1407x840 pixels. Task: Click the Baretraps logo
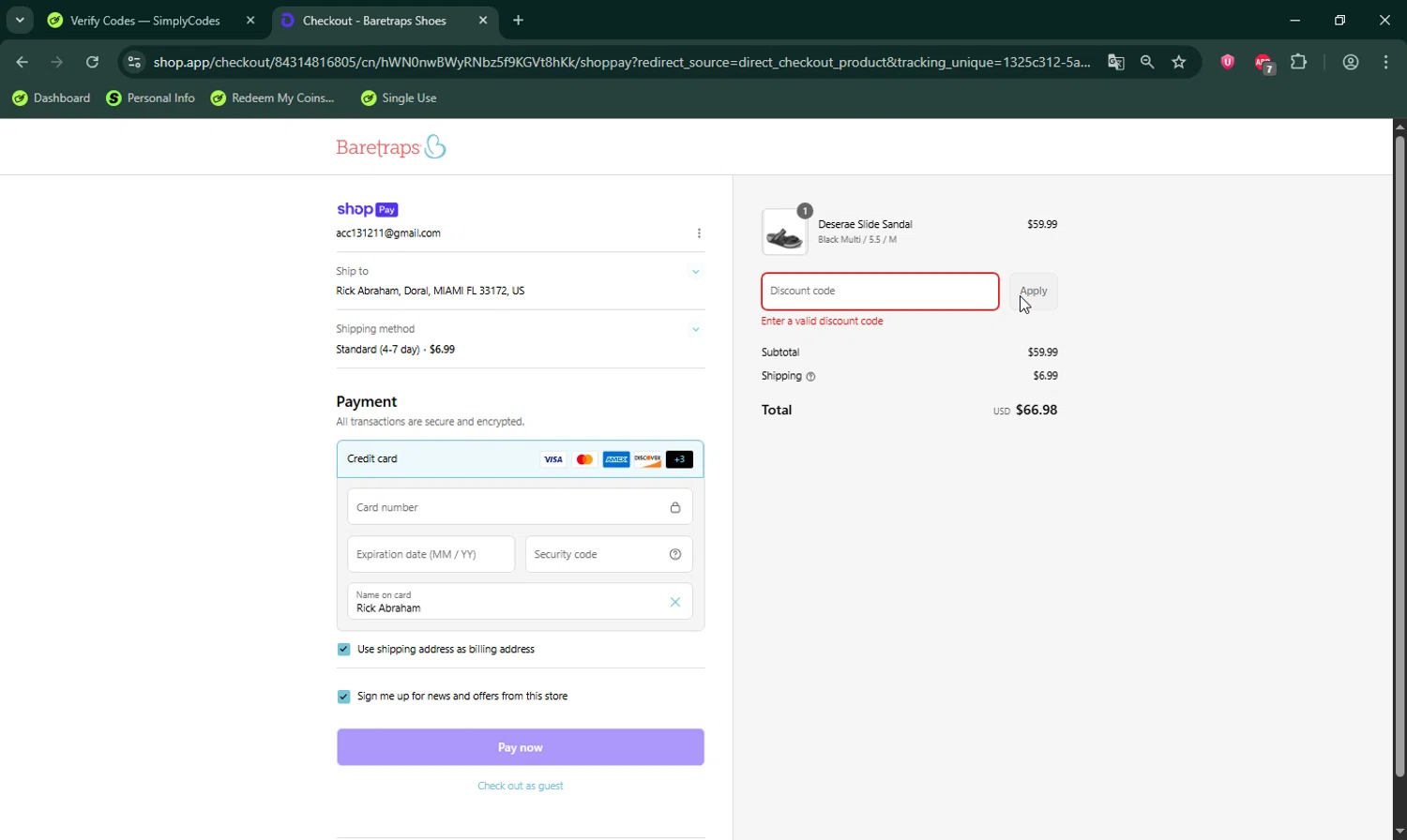click(x=391, y=146)
